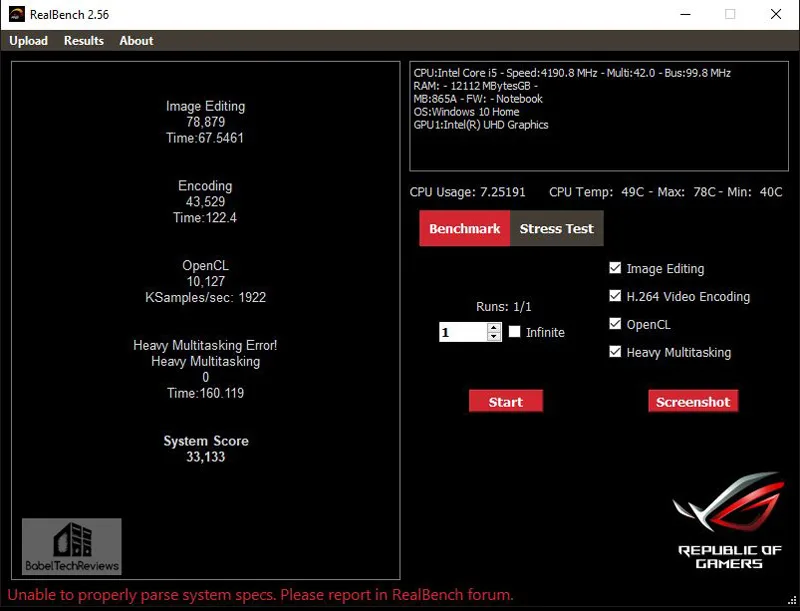Click the Runs: 1/1 label
The height and width of the screenshot is (611, 800).
(x=504, y=307)
